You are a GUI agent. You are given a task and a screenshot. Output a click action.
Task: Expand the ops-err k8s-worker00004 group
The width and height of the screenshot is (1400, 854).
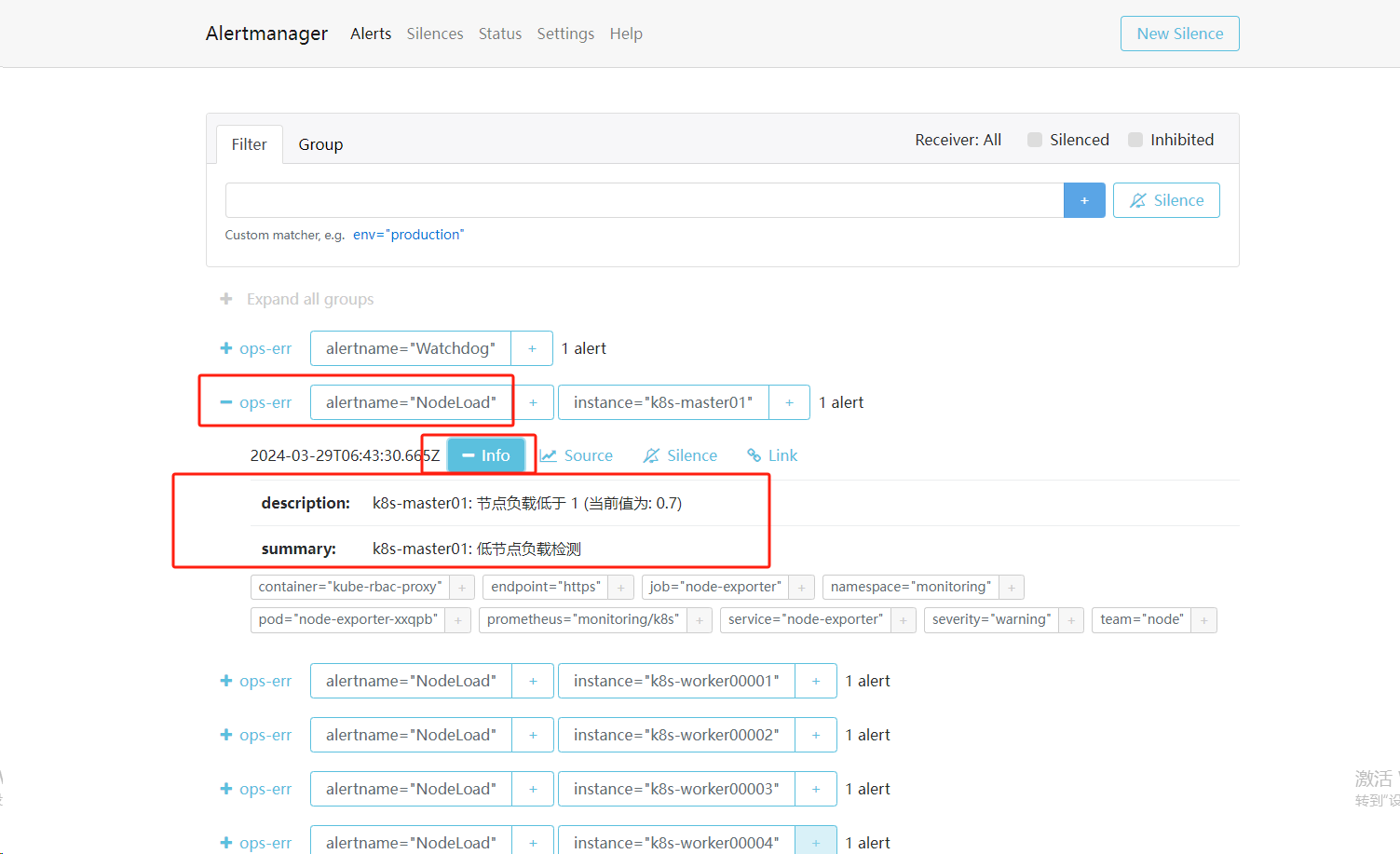tap(256, 843)
